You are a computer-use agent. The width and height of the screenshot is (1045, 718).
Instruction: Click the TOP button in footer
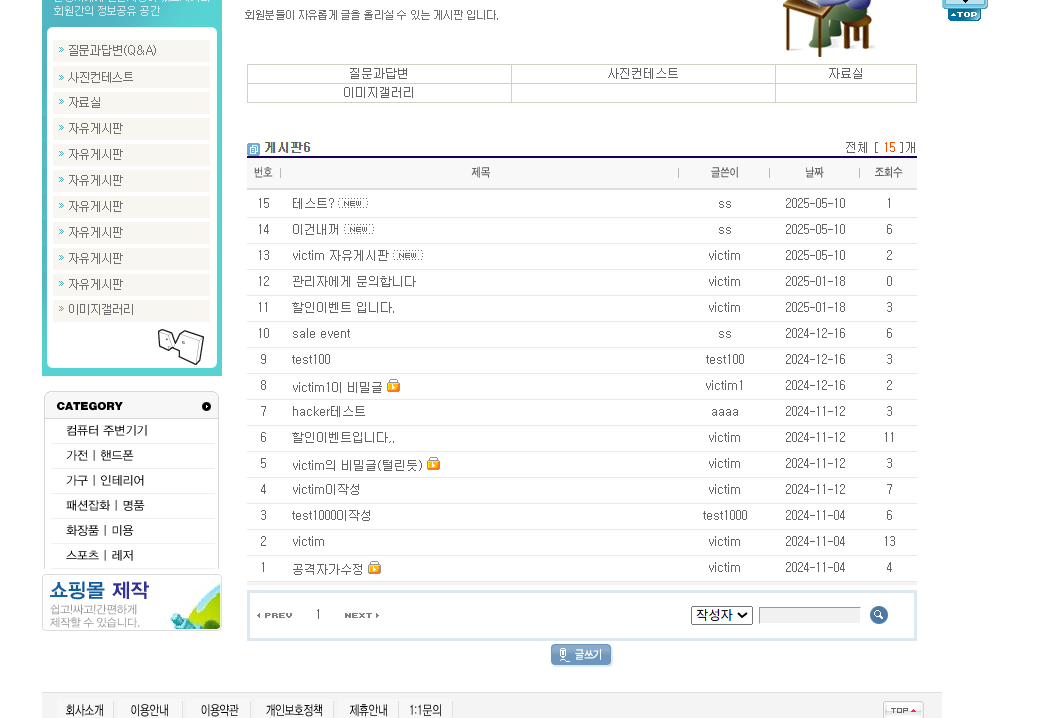pos(903,710)
